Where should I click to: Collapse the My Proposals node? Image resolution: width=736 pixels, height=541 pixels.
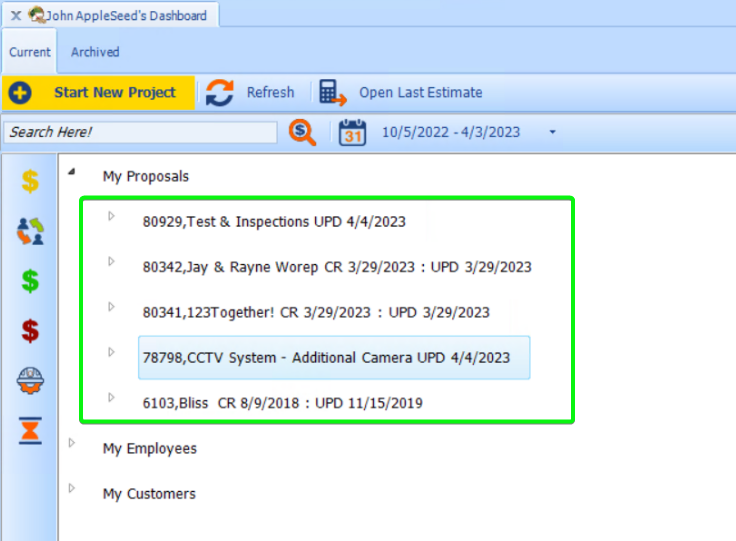click(x=72, y=172)
